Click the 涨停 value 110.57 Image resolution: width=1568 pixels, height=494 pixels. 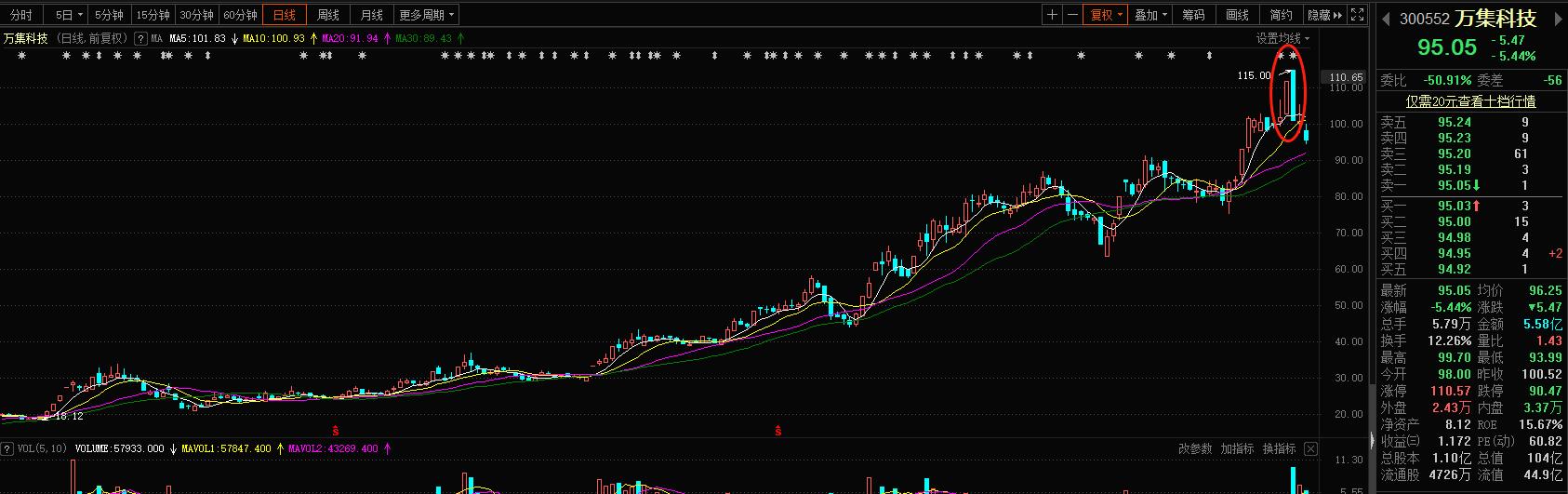click(1450, 392)
